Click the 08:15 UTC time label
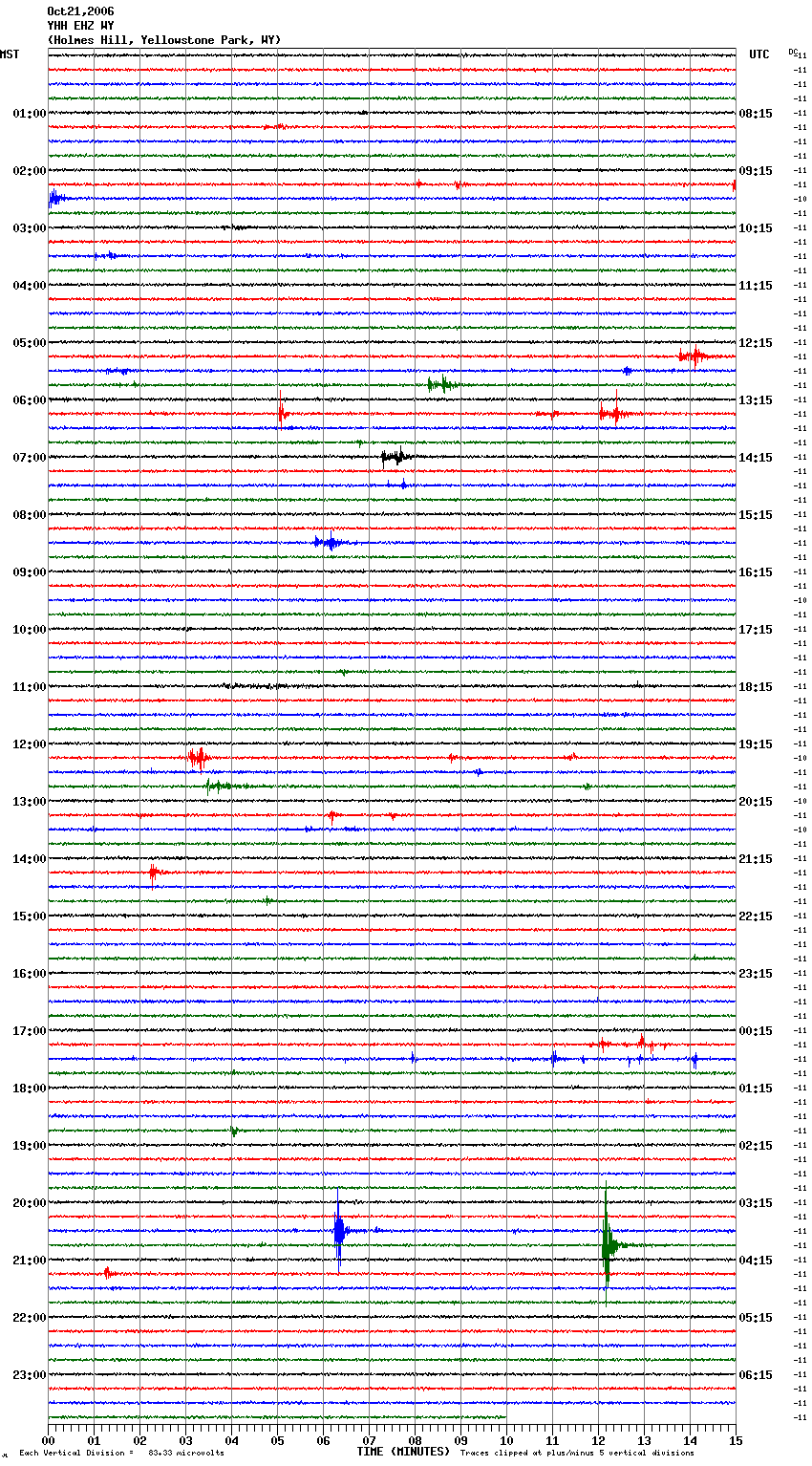 point(756,114)
